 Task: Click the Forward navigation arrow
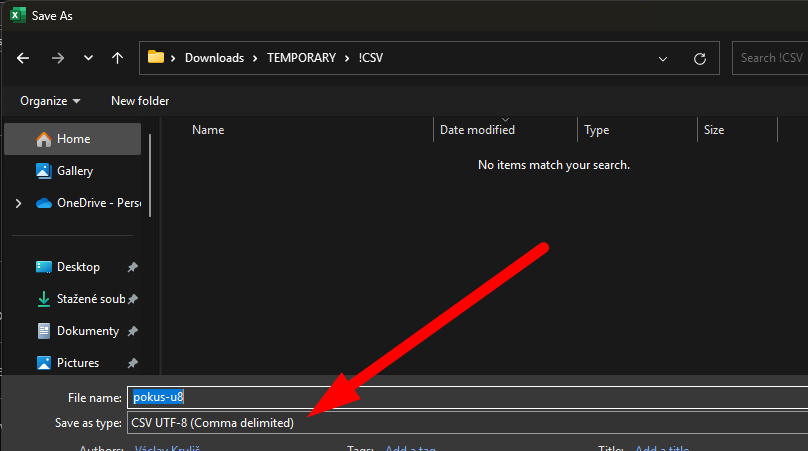[x=57, y=58]
